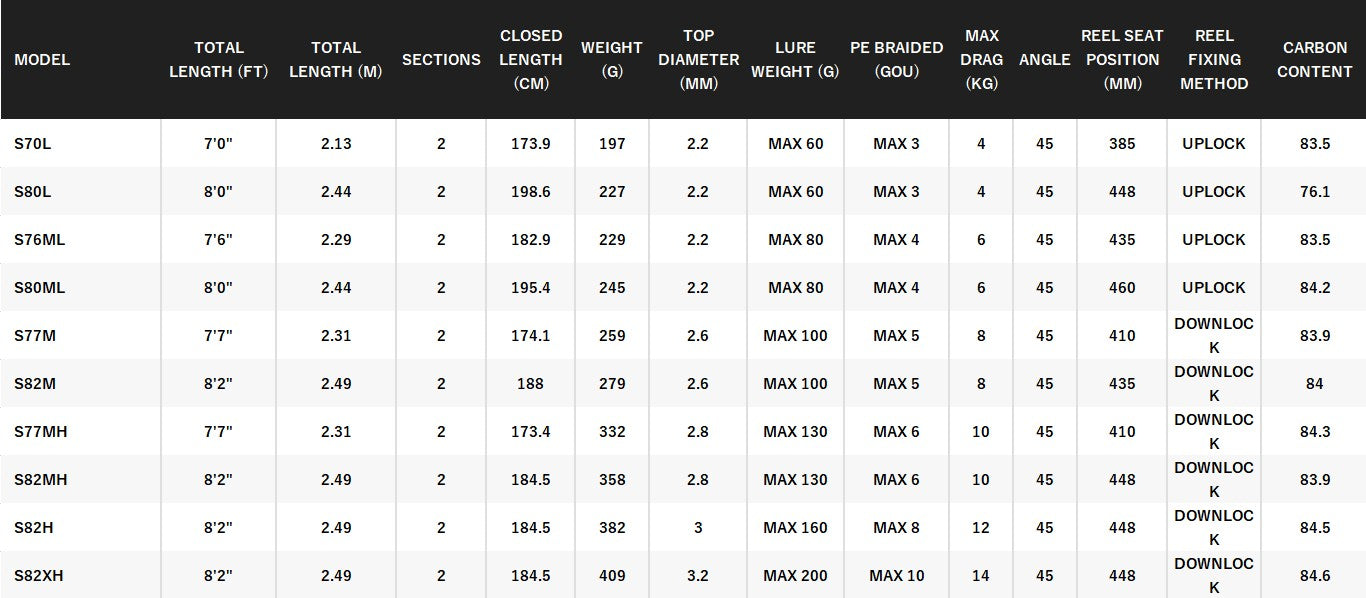This screenshot has height=598, width=1366.
Task: Select the TOP DIAMETER (MM) header
Action: coord(698,60)
